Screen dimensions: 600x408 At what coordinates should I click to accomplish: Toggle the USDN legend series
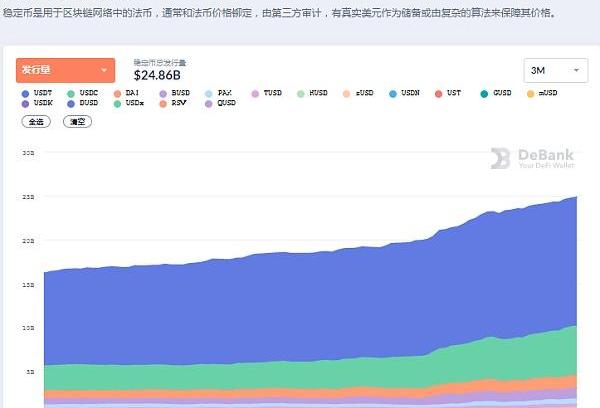pyautogui.click(x=404, y=93)
